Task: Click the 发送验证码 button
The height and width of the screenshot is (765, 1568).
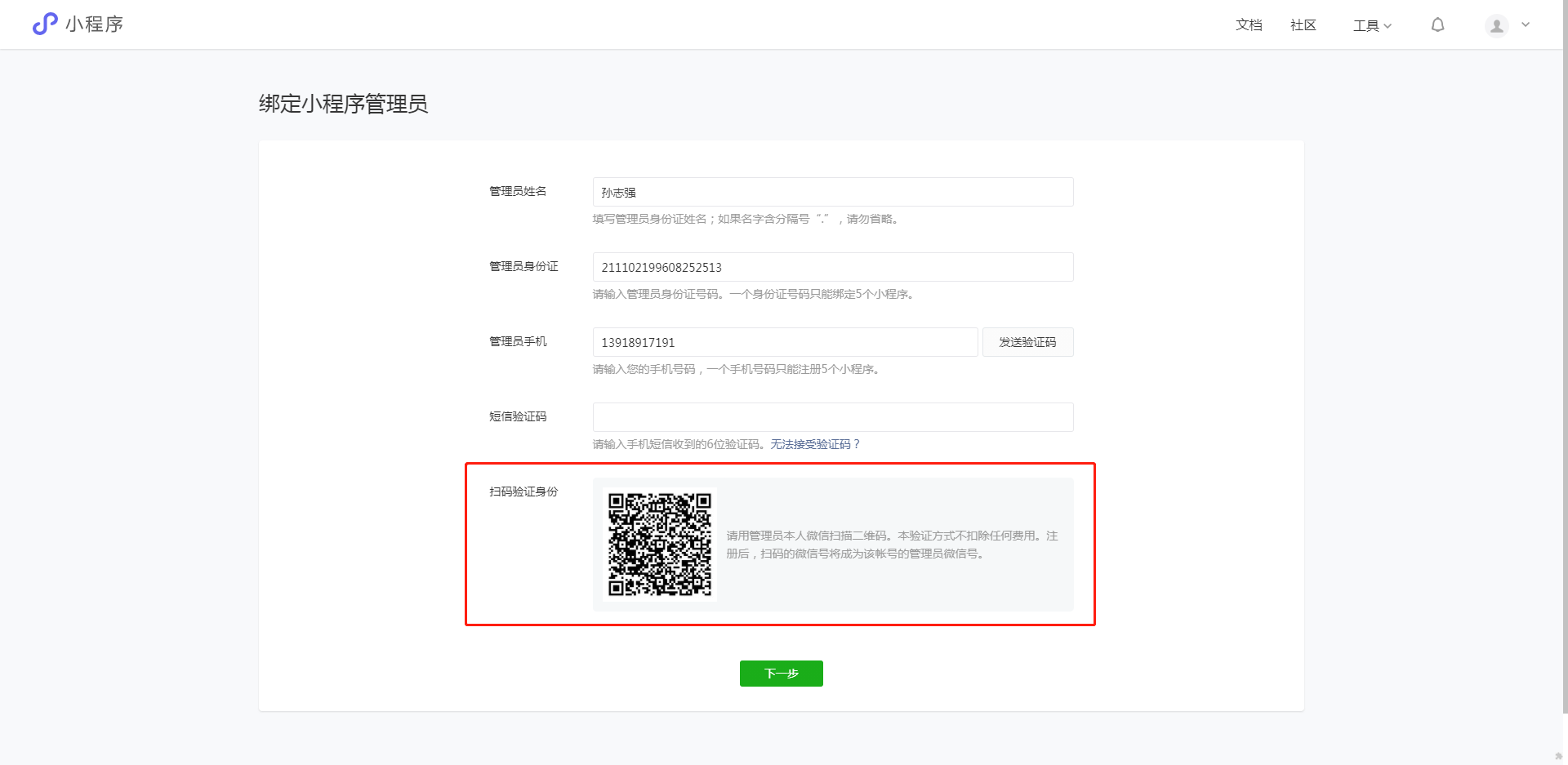Action: point(1027,342)
